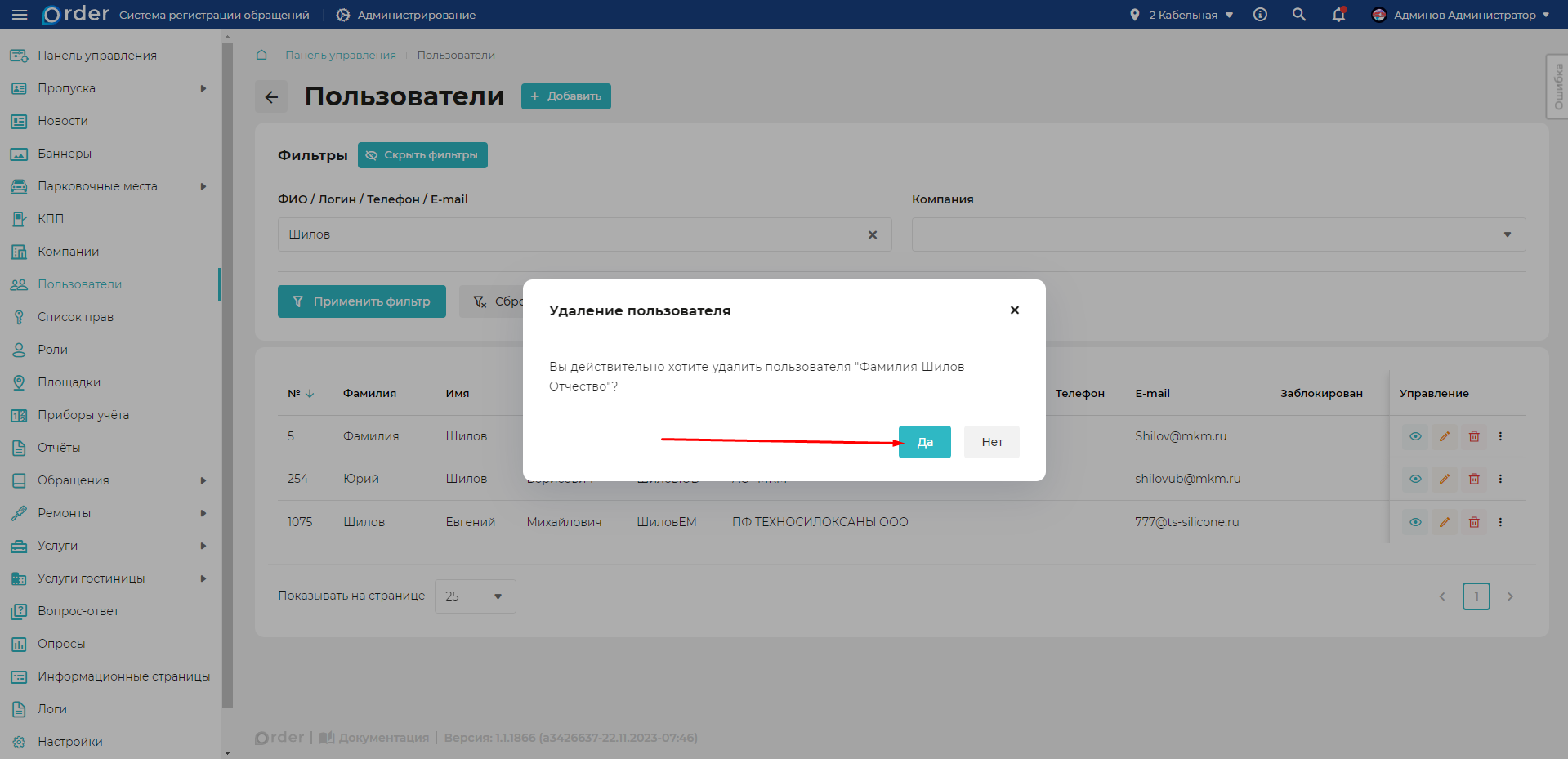Open the page size dropdown showing 25
Screen dimensions: 1568x759
475,596
